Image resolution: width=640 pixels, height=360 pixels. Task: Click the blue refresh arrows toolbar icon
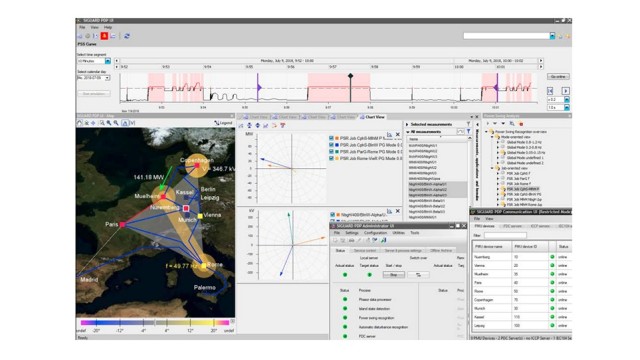(127, 36)
